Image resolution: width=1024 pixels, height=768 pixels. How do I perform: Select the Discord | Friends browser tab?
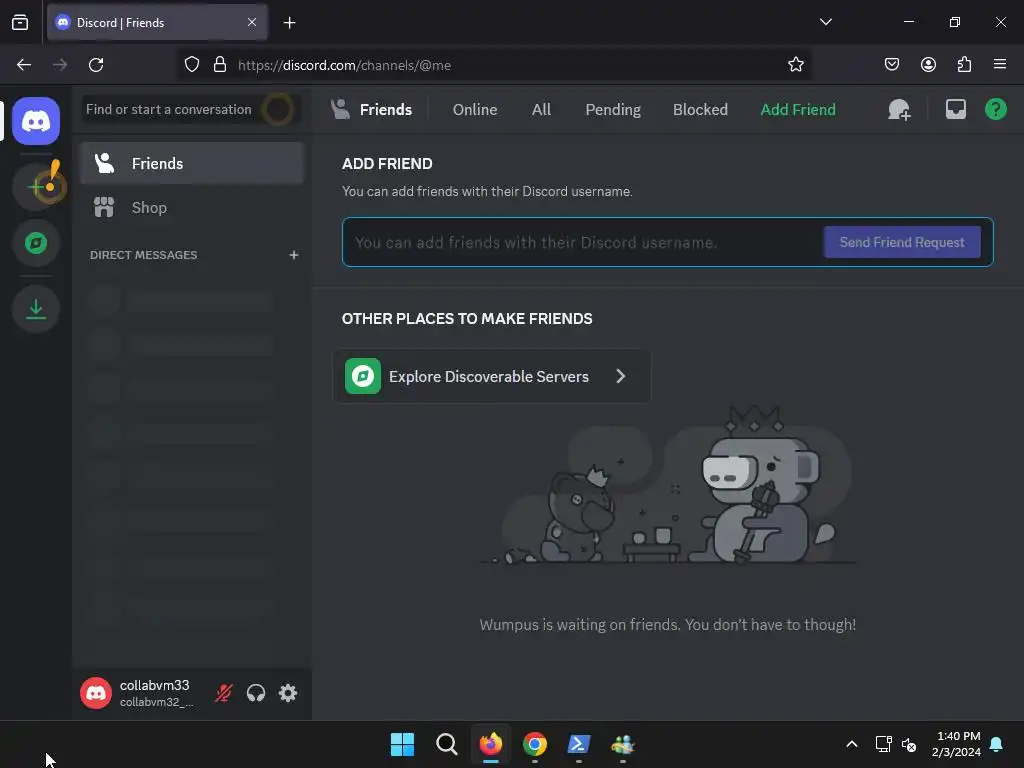tap(157, 23)
